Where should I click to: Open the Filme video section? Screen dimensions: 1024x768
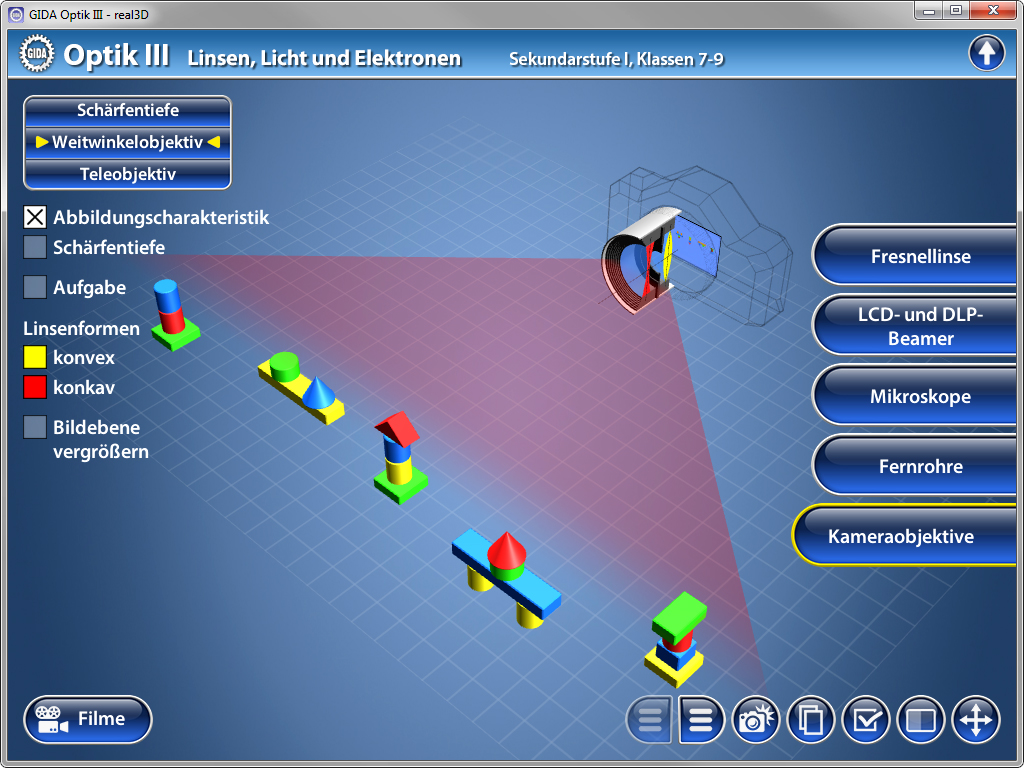[88, 719]
